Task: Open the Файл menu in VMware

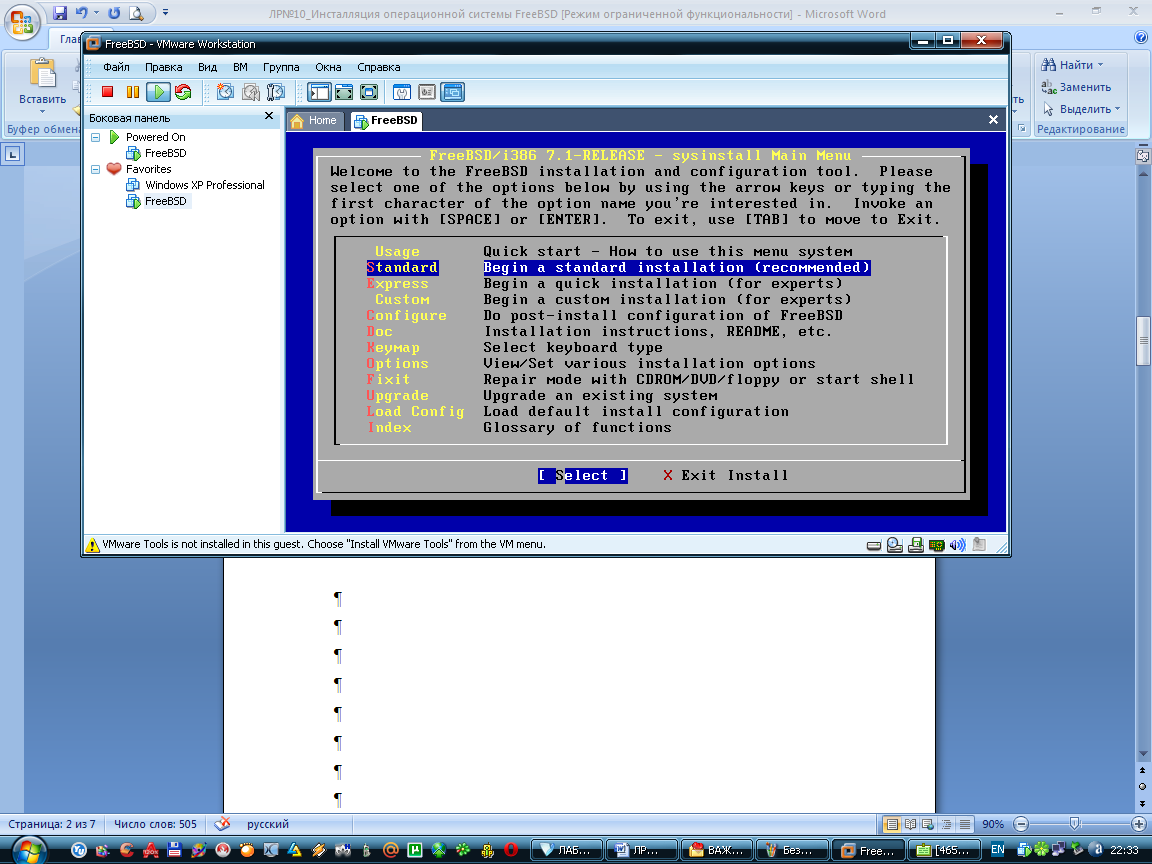Action: (116, 67)
